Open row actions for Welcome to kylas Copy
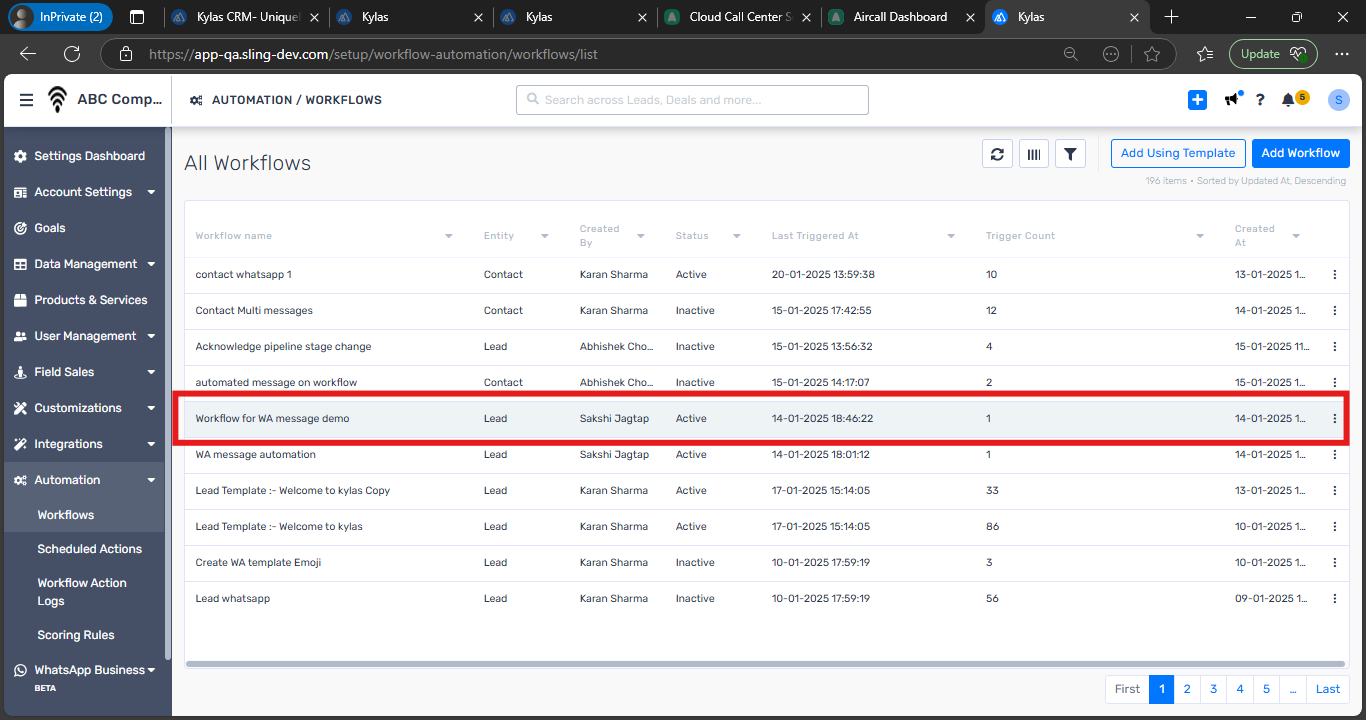The width and height of the screenshot is (1366, 720). tap(1335, 491)
